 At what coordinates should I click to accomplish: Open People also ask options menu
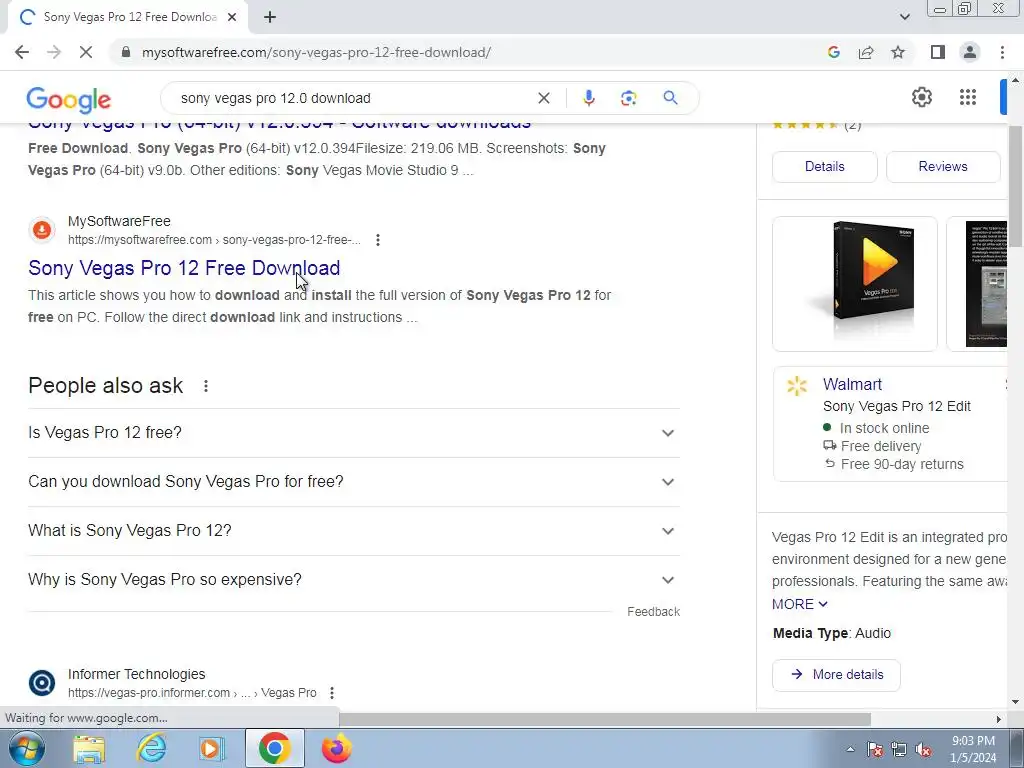[206, 386]
